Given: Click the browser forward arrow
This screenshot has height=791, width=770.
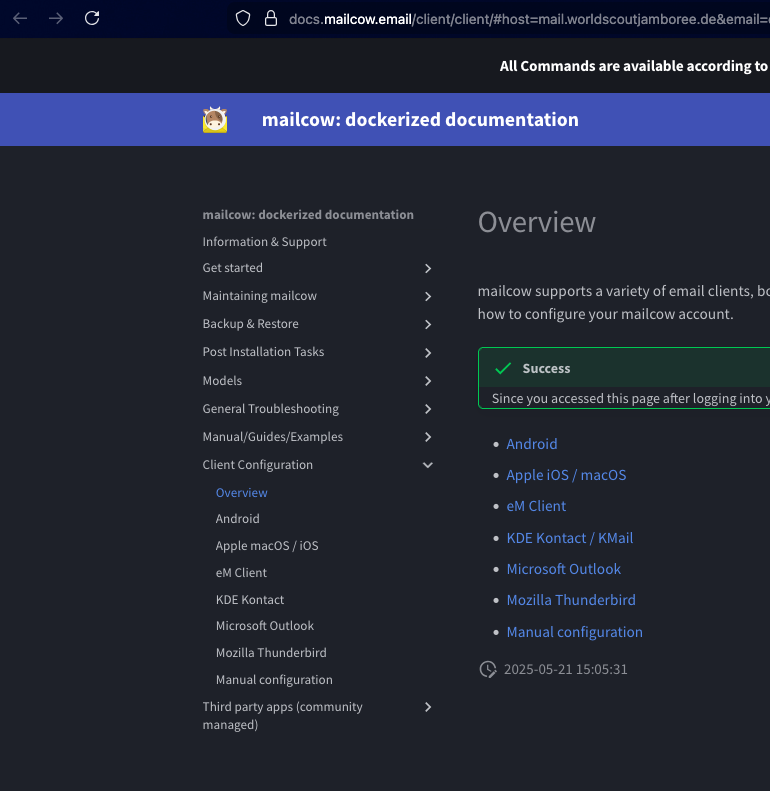Looking at the screenshot, I should (56, 18).
